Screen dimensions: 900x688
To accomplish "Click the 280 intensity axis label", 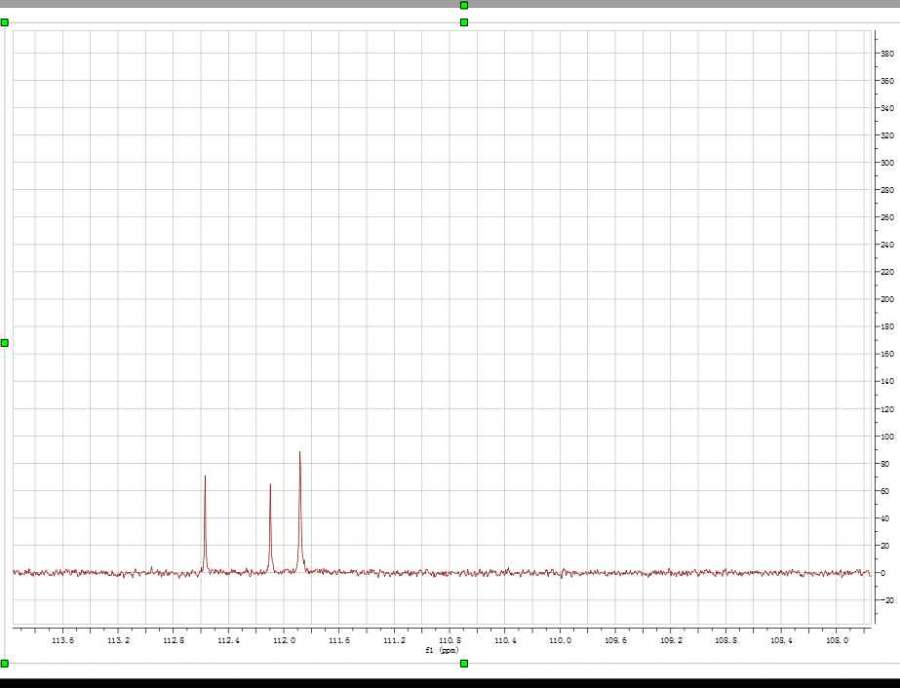I will [887, 190].
